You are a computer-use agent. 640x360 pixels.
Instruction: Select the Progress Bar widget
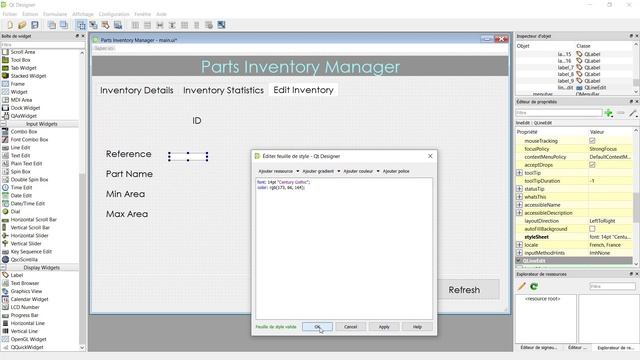coord(24,315)
